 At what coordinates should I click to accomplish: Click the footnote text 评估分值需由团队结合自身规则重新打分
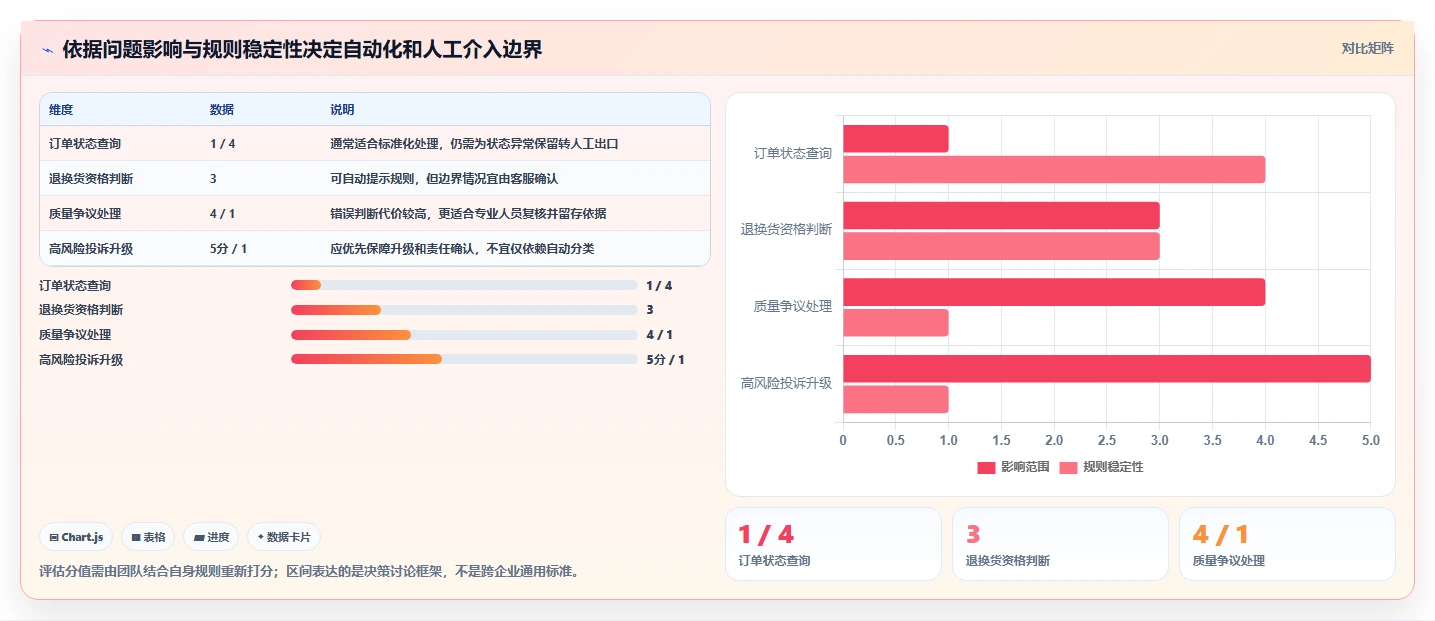tap(158, 572)
